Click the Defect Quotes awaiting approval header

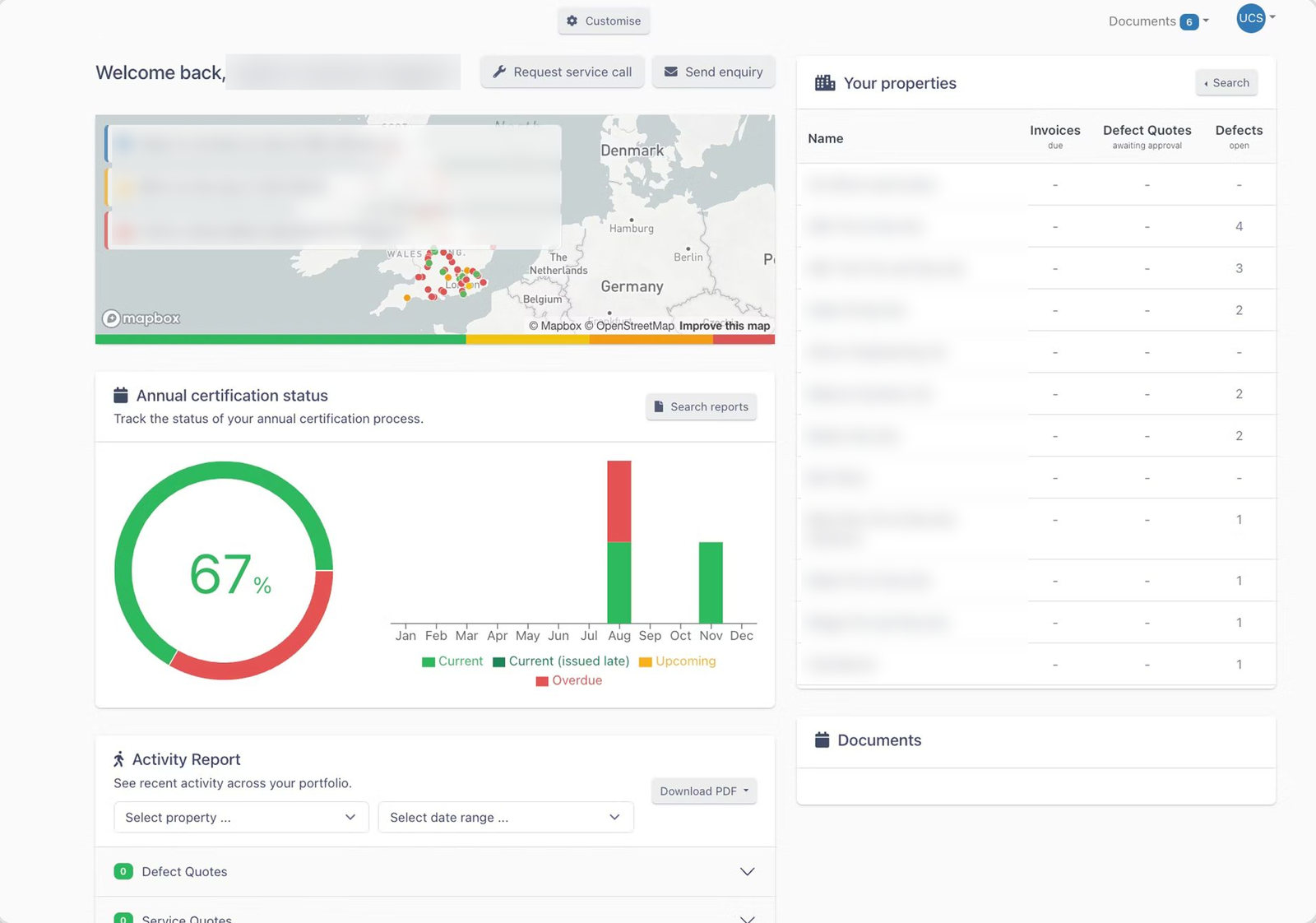(1147, 137)
